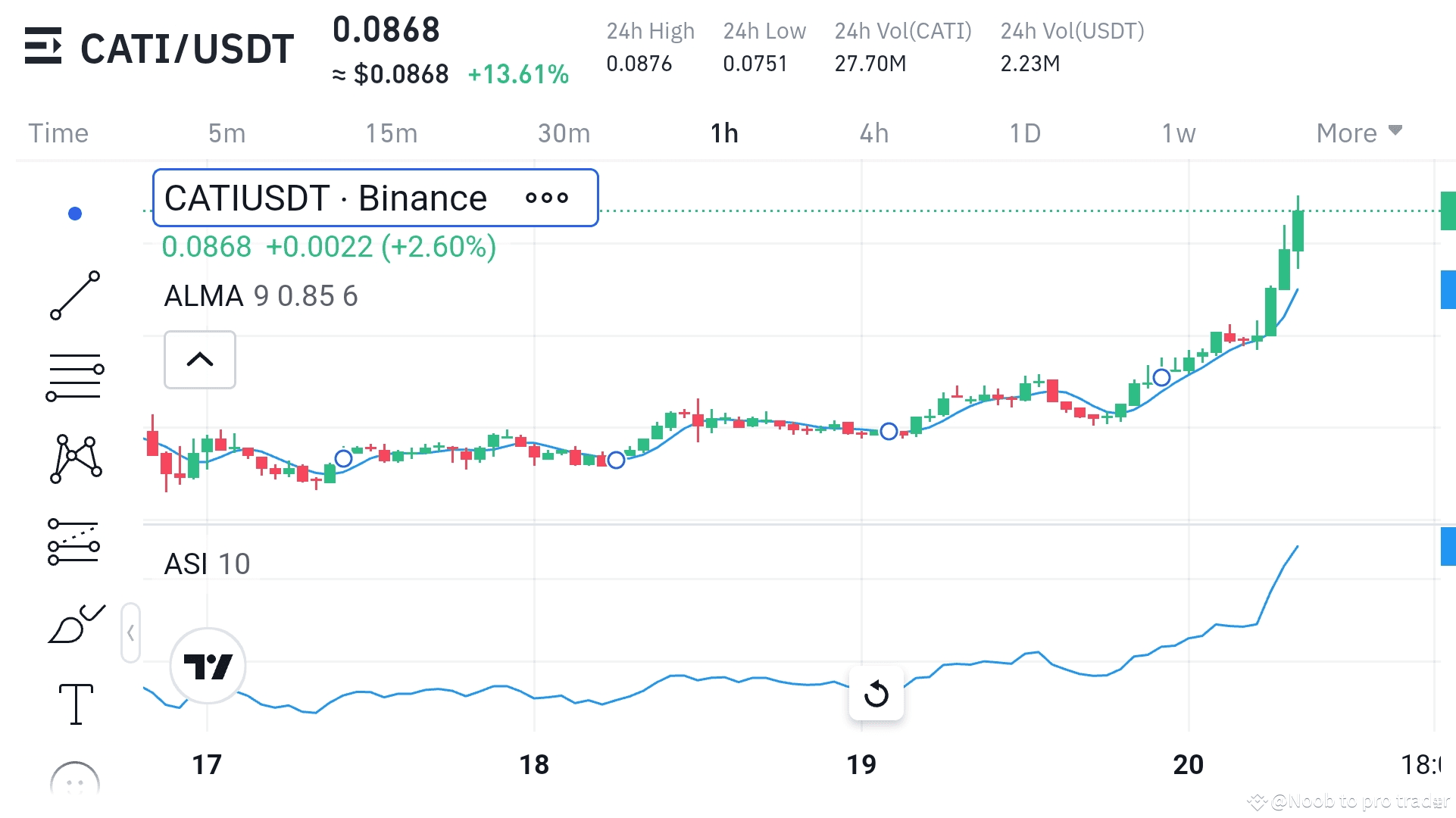Viewport: 1456px width, 818px height.
Task: Click the chart reset undo button
Action: [876, 693]
